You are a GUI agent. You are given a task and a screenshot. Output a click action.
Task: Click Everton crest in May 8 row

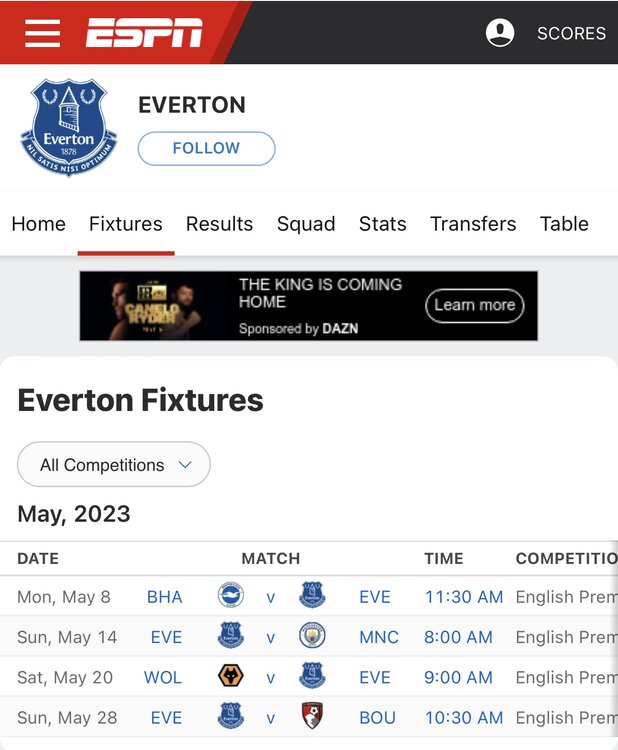point(312,596)
